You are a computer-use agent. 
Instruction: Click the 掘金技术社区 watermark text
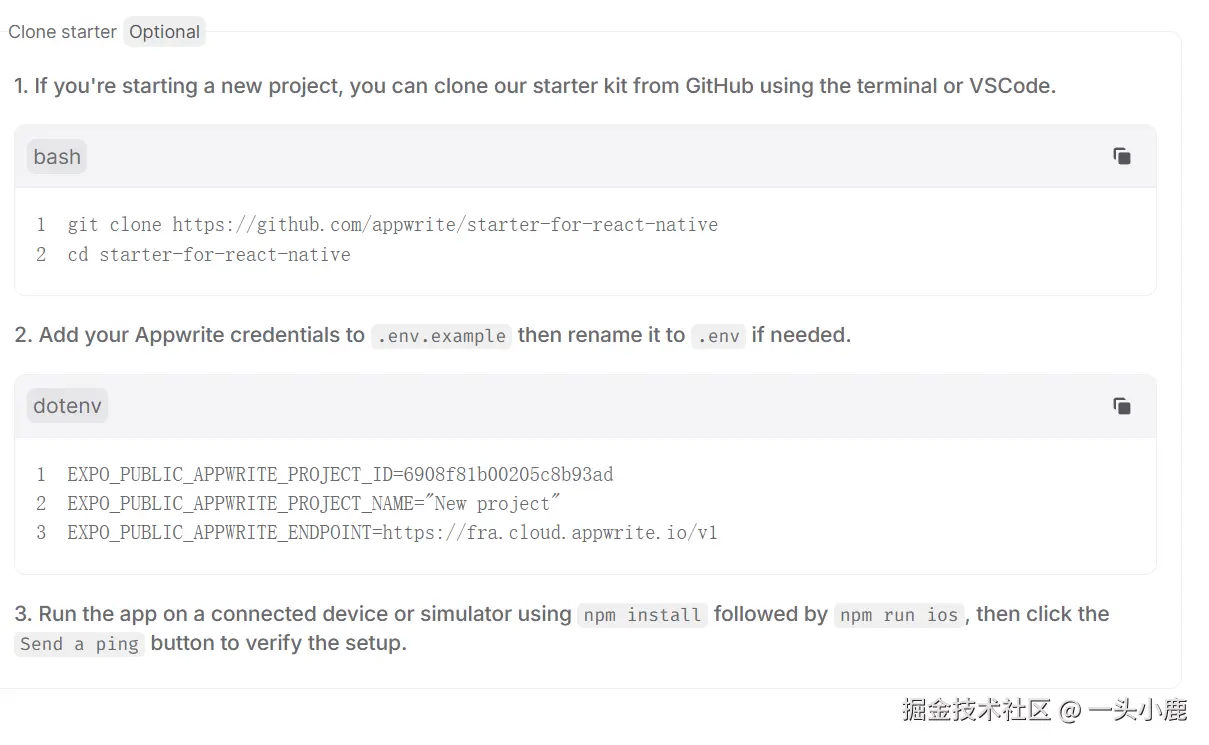[975, 711]
